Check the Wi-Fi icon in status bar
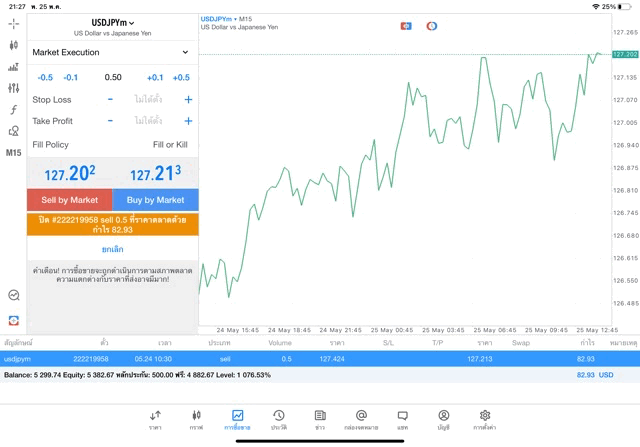The height and width of the screenshot is (447, 640). coord(596,7)
